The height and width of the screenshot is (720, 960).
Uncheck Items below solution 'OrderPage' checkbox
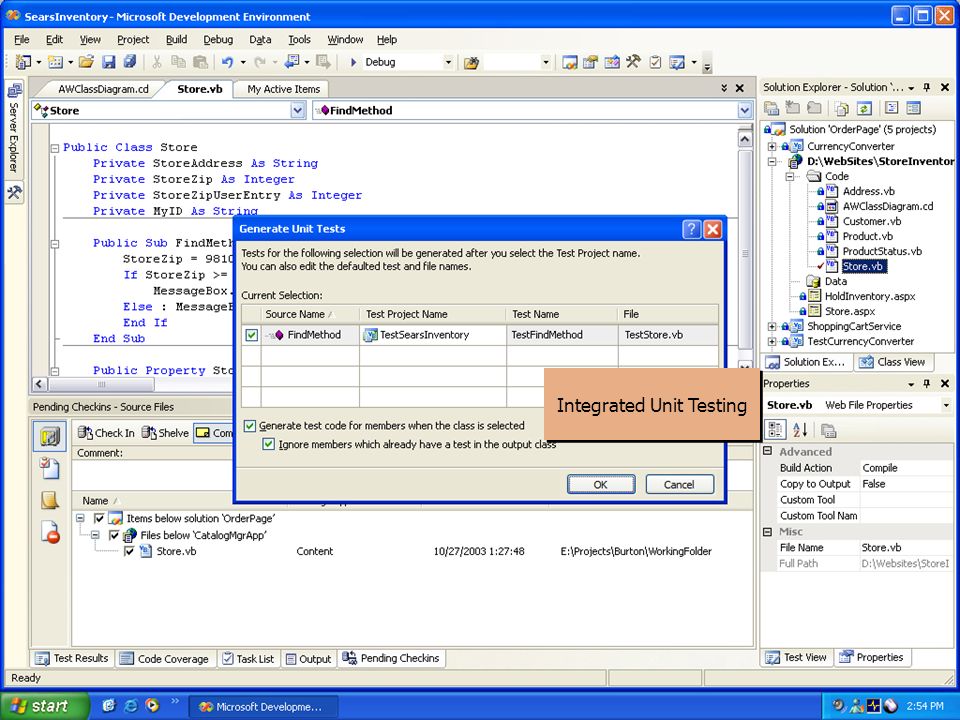point(99,519)
